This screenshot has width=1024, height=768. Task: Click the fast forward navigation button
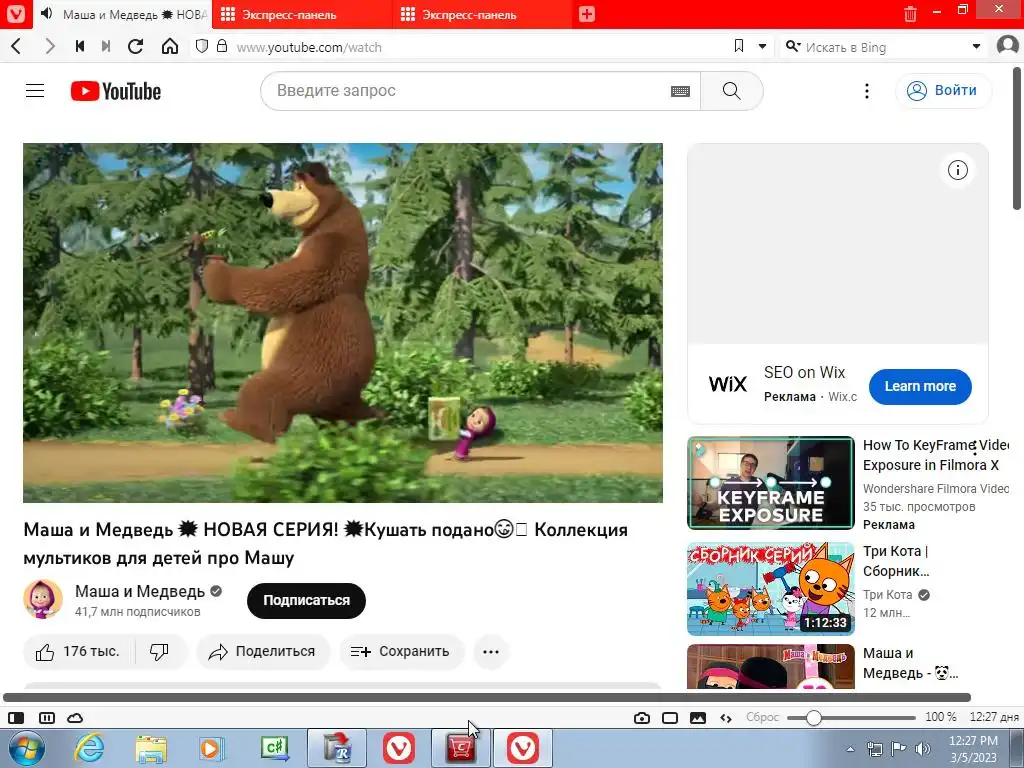point(106,46)
